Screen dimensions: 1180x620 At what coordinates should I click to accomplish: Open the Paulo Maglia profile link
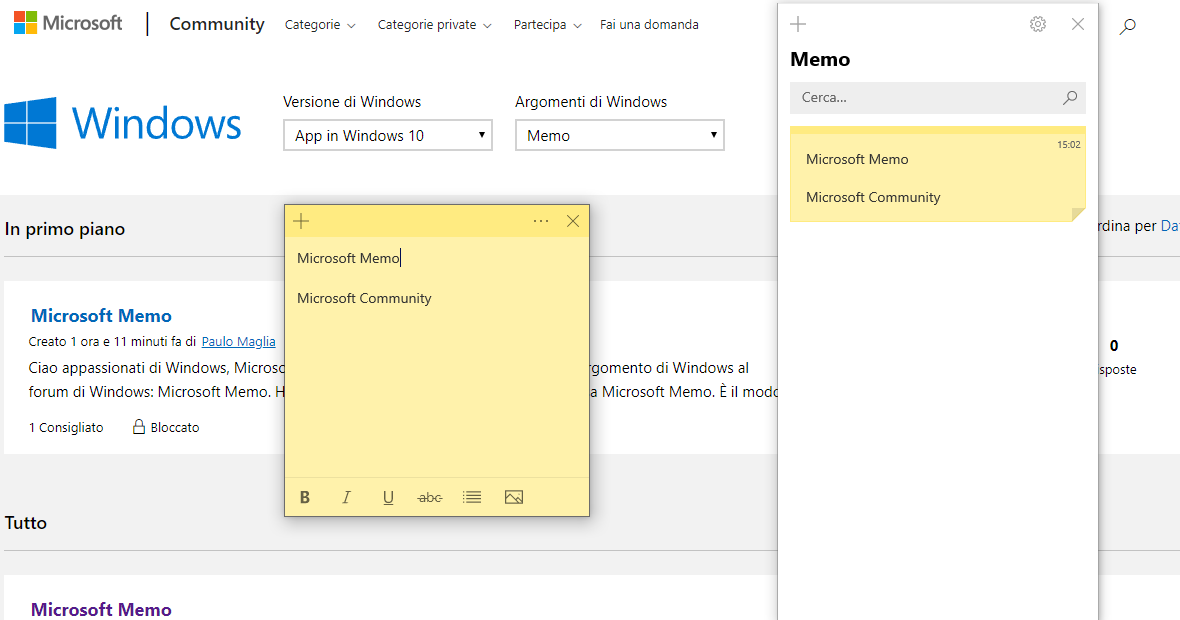pyautogui.click(x=238, y=341)
